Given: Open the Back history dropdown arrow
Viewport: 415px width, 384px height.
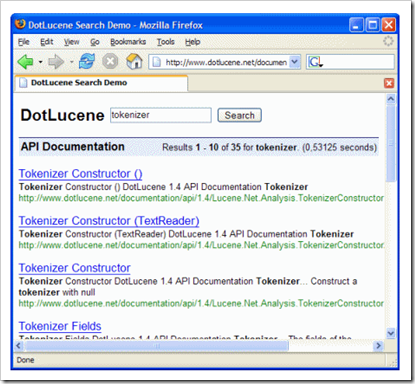Looking at the screenshot, I should click(x=40, y=62).
